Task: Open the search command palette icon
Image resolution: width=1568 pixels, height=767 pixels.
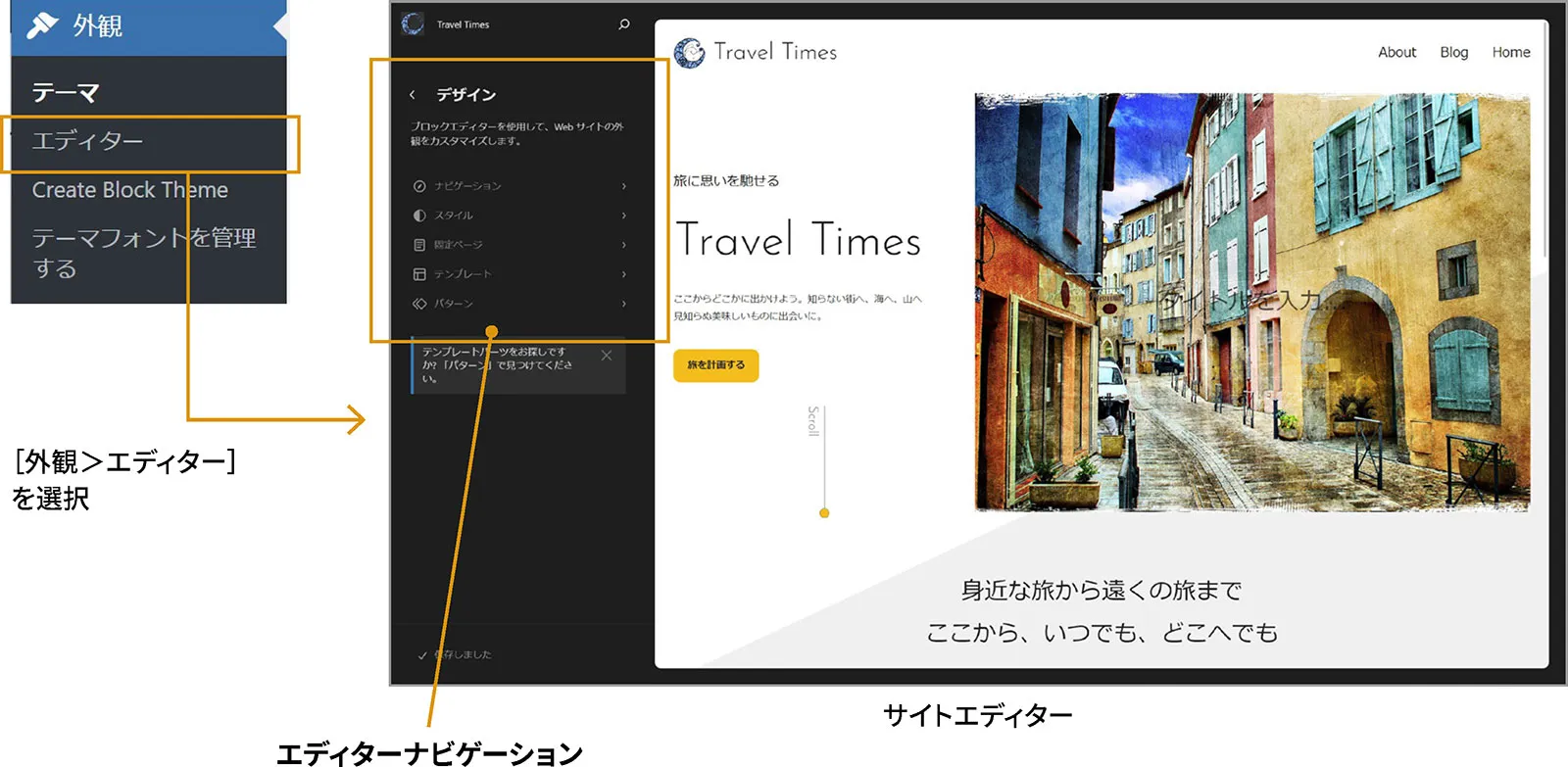Action: tap(624, 24)
